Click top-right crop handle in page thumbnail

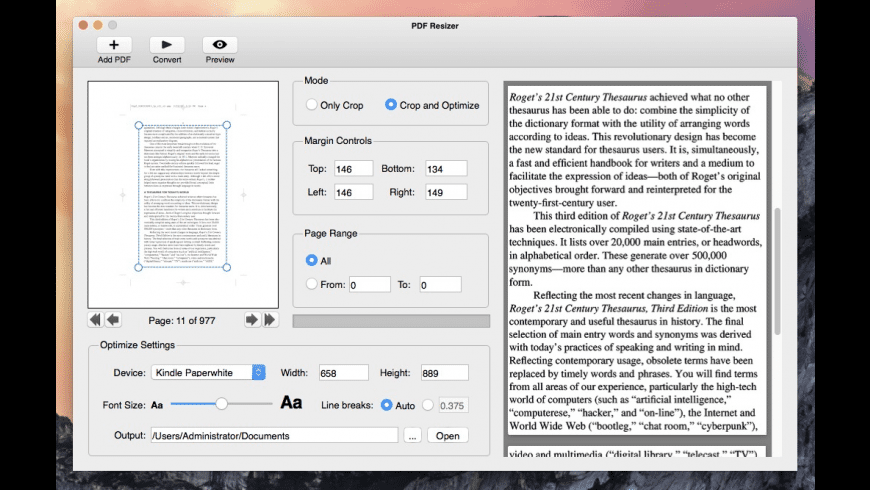(x=226, y=125)
